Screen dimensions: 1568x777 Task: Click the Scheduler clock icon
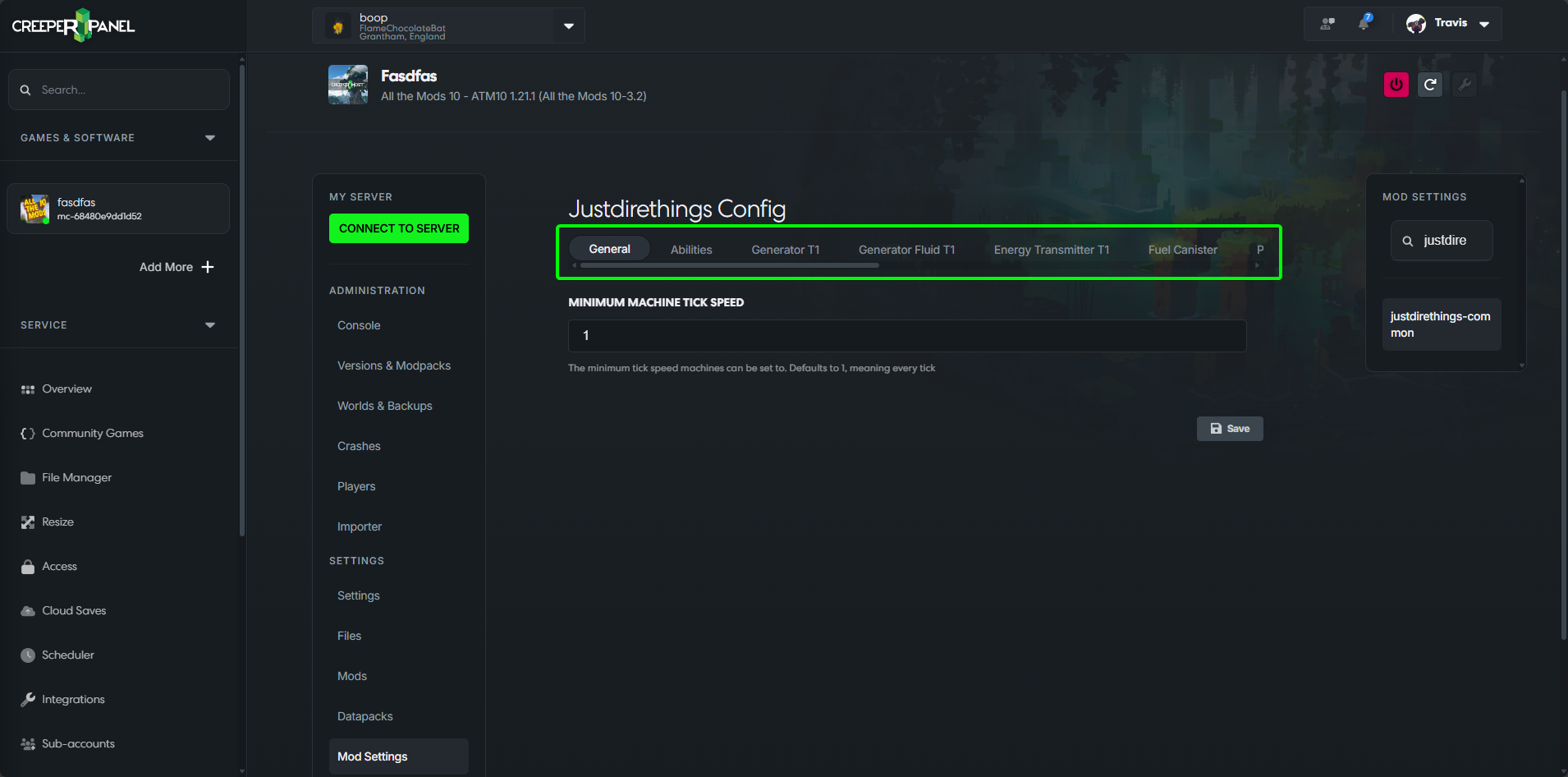pyautogui.click(x=28, y=655)
